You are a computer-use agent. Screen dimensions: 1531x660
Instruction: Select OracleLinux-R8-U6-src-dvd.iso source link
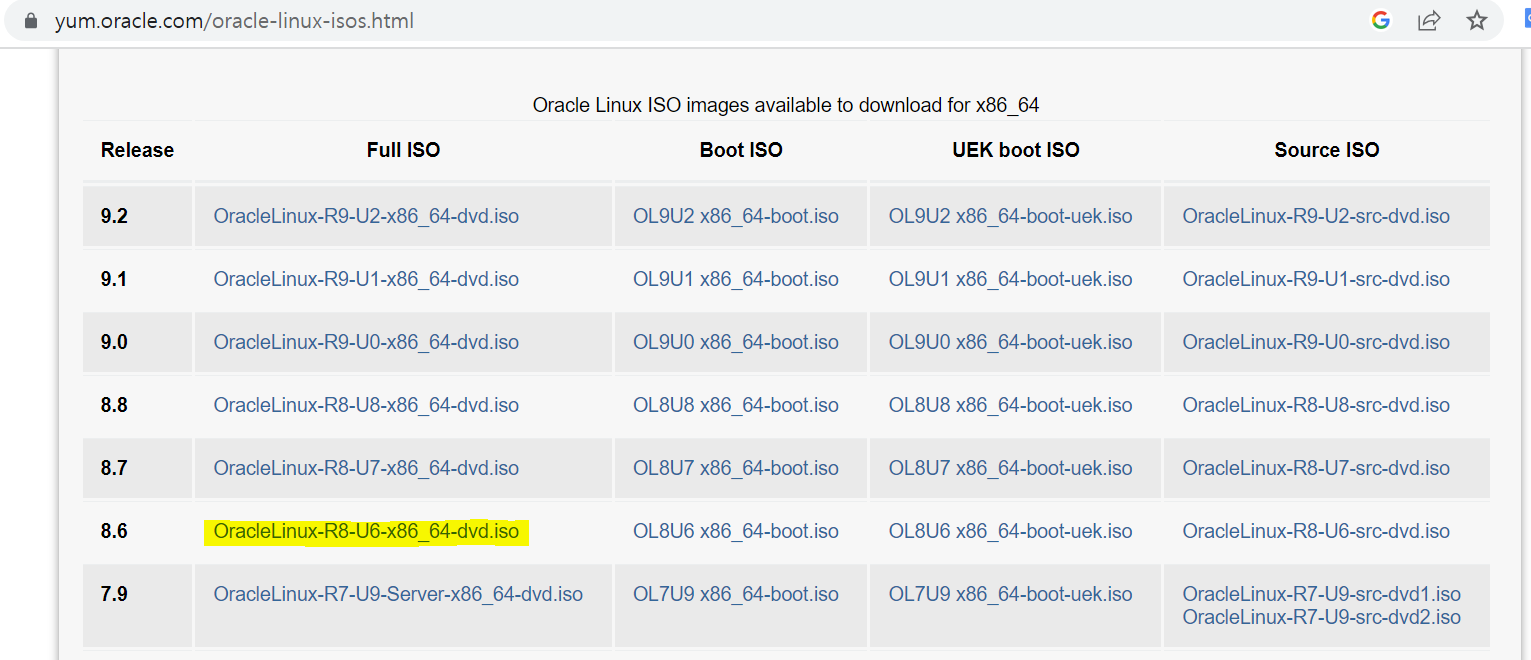1316,531
